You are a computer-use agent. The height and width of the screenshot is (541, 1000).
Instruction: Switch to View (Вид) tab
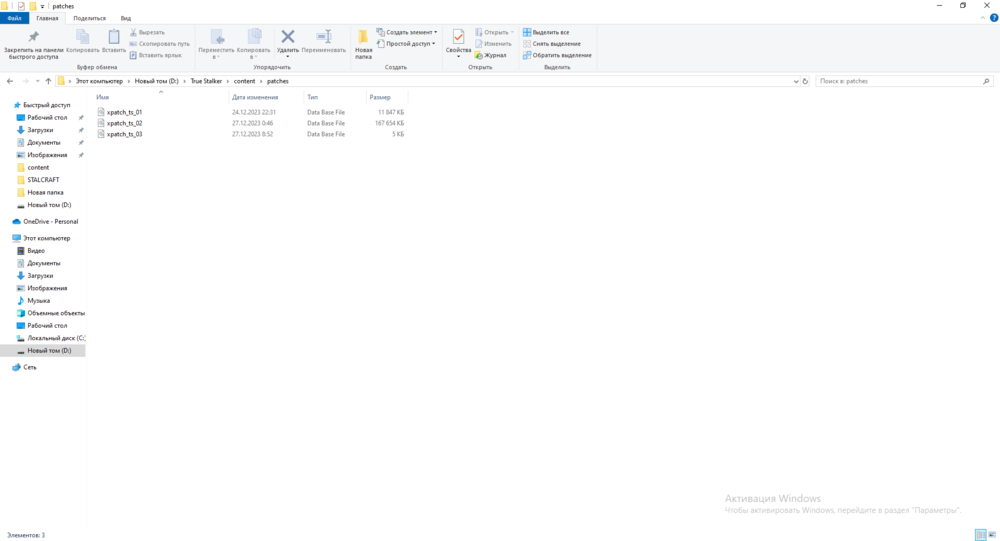click(x=126, y=18)
